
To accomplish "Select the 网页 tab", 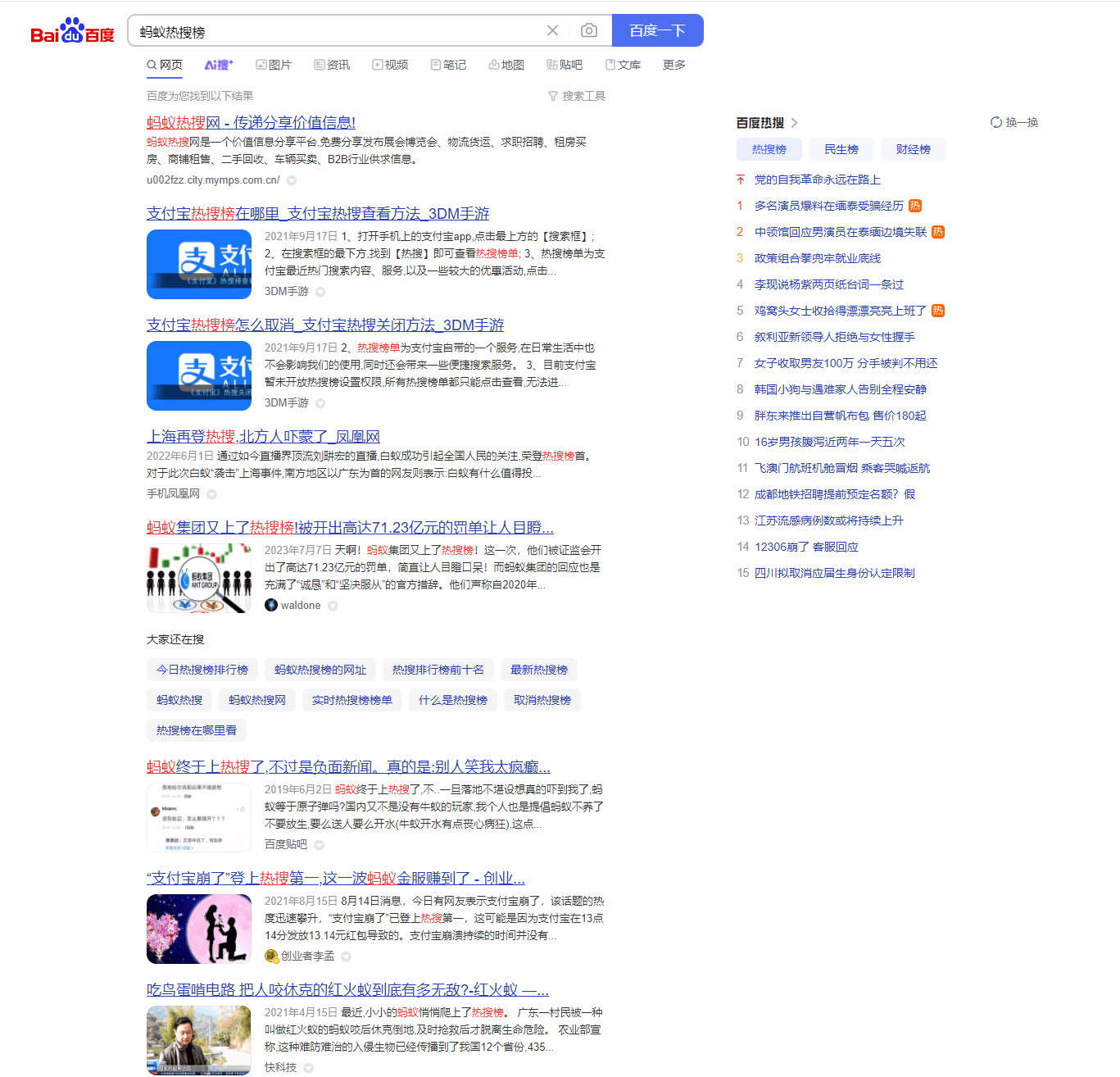I will coord(165,65).
